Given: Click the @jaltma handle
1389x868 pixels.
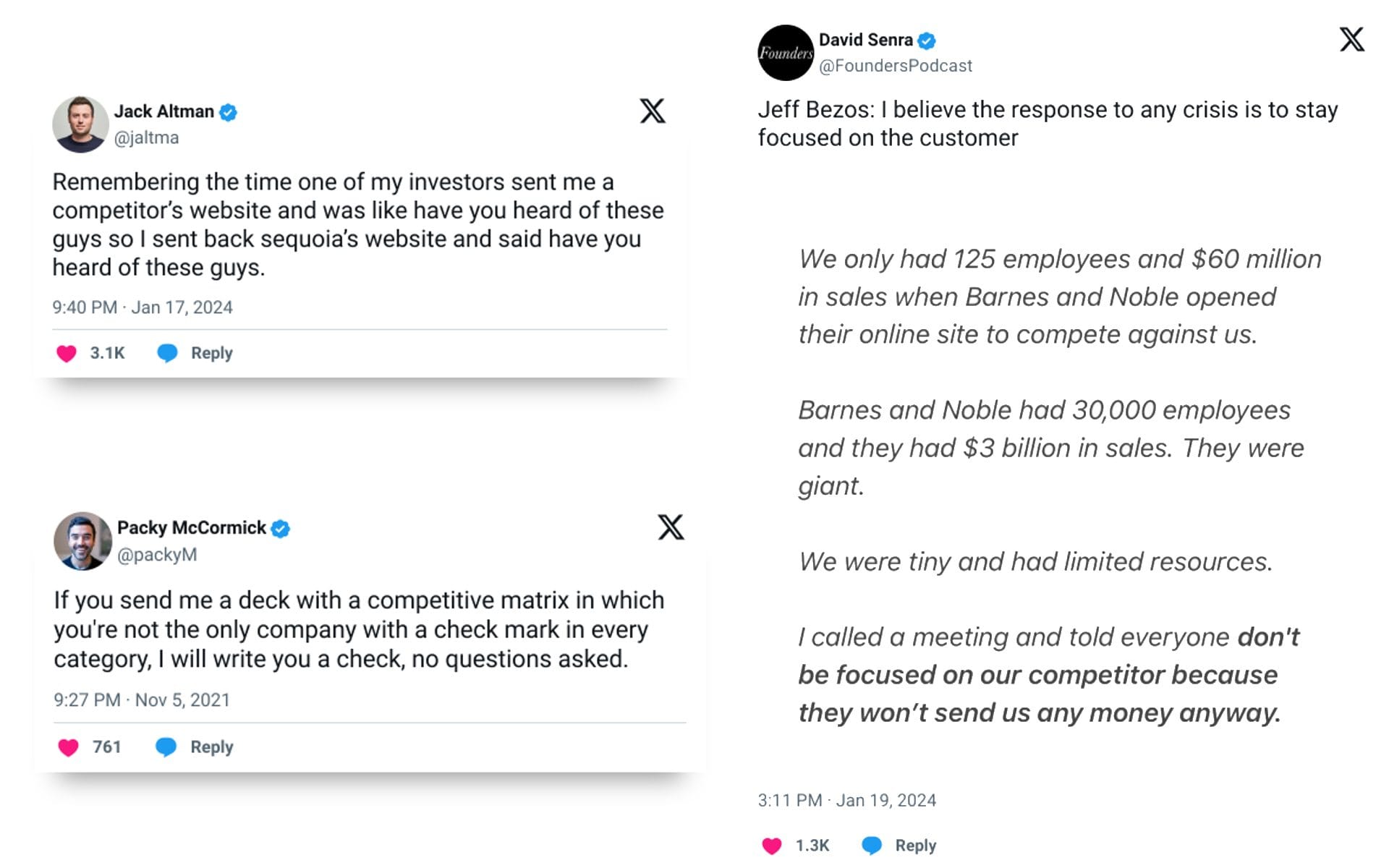Looking at the screenshot, I should (147, 137).
